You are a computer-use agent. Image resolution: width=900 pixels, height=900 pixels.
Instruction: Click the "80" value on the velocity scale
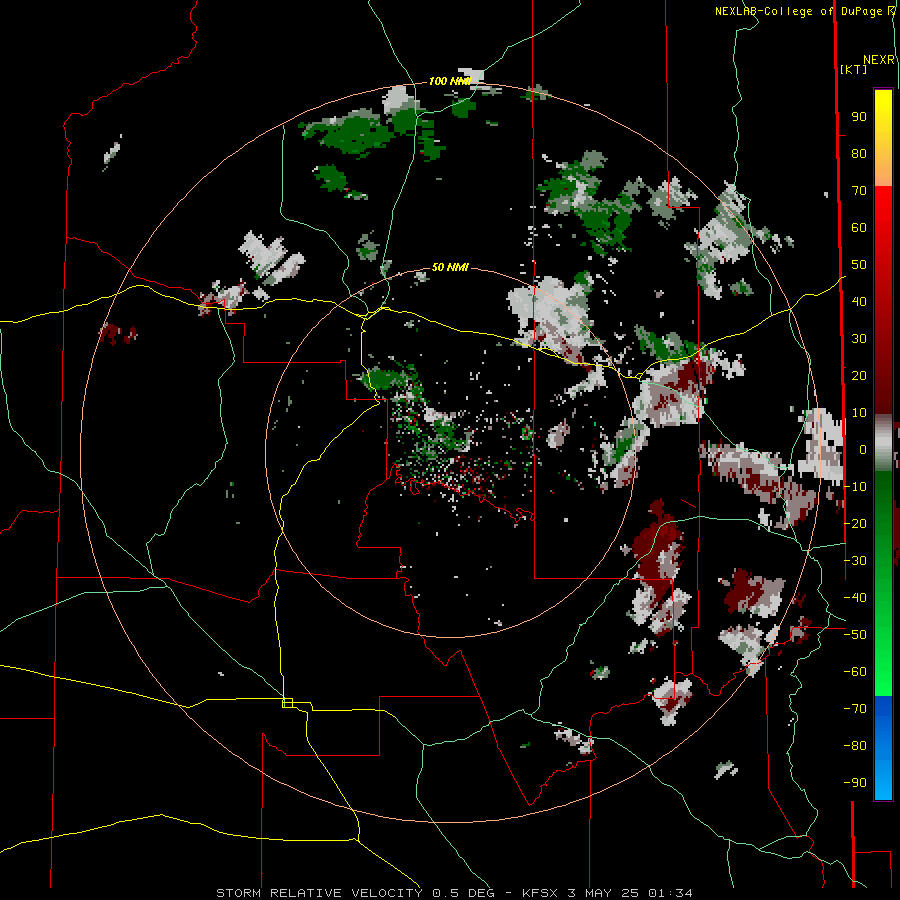859,154
